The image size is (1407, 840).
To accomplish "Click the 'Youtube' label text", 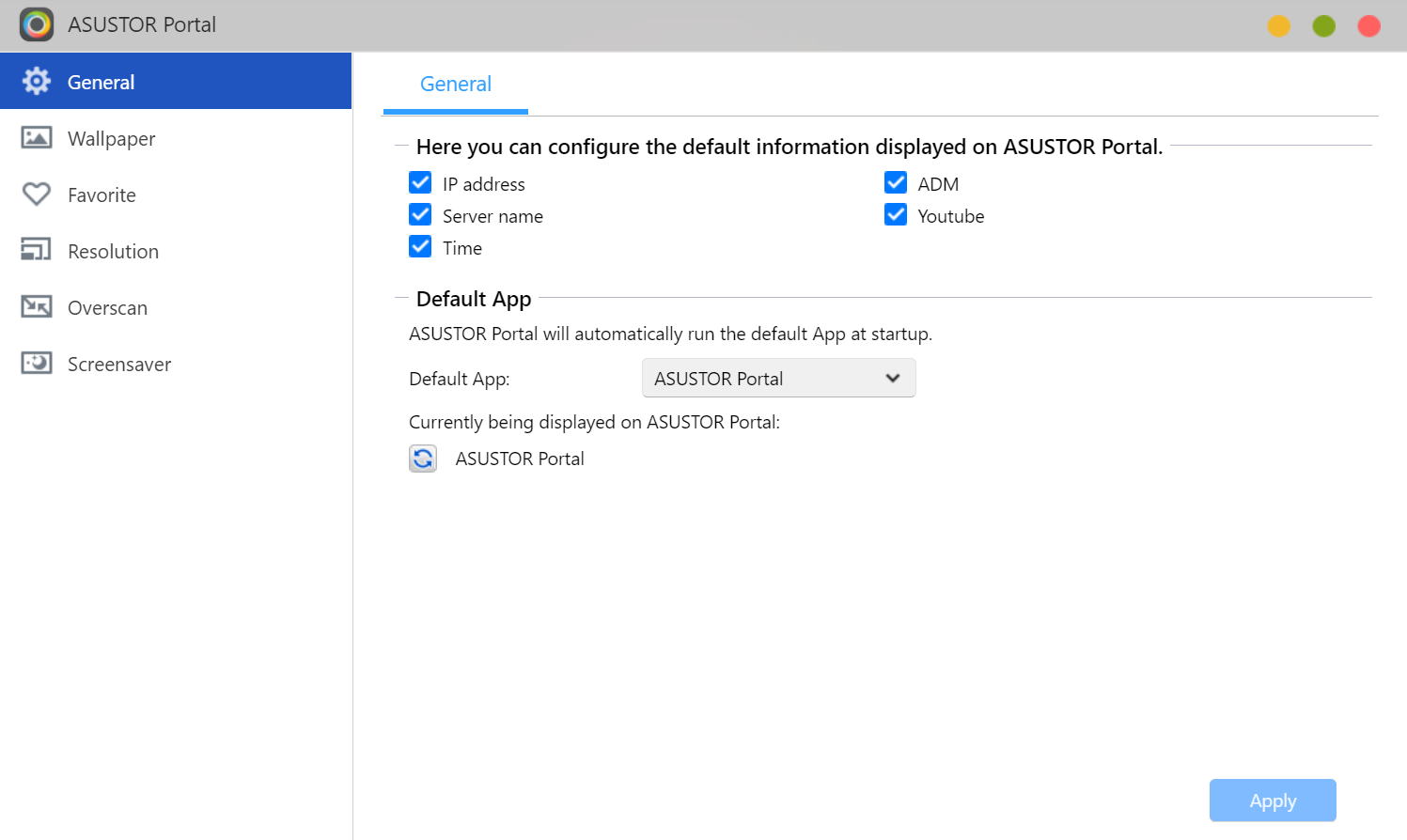I will pos(951,216).
